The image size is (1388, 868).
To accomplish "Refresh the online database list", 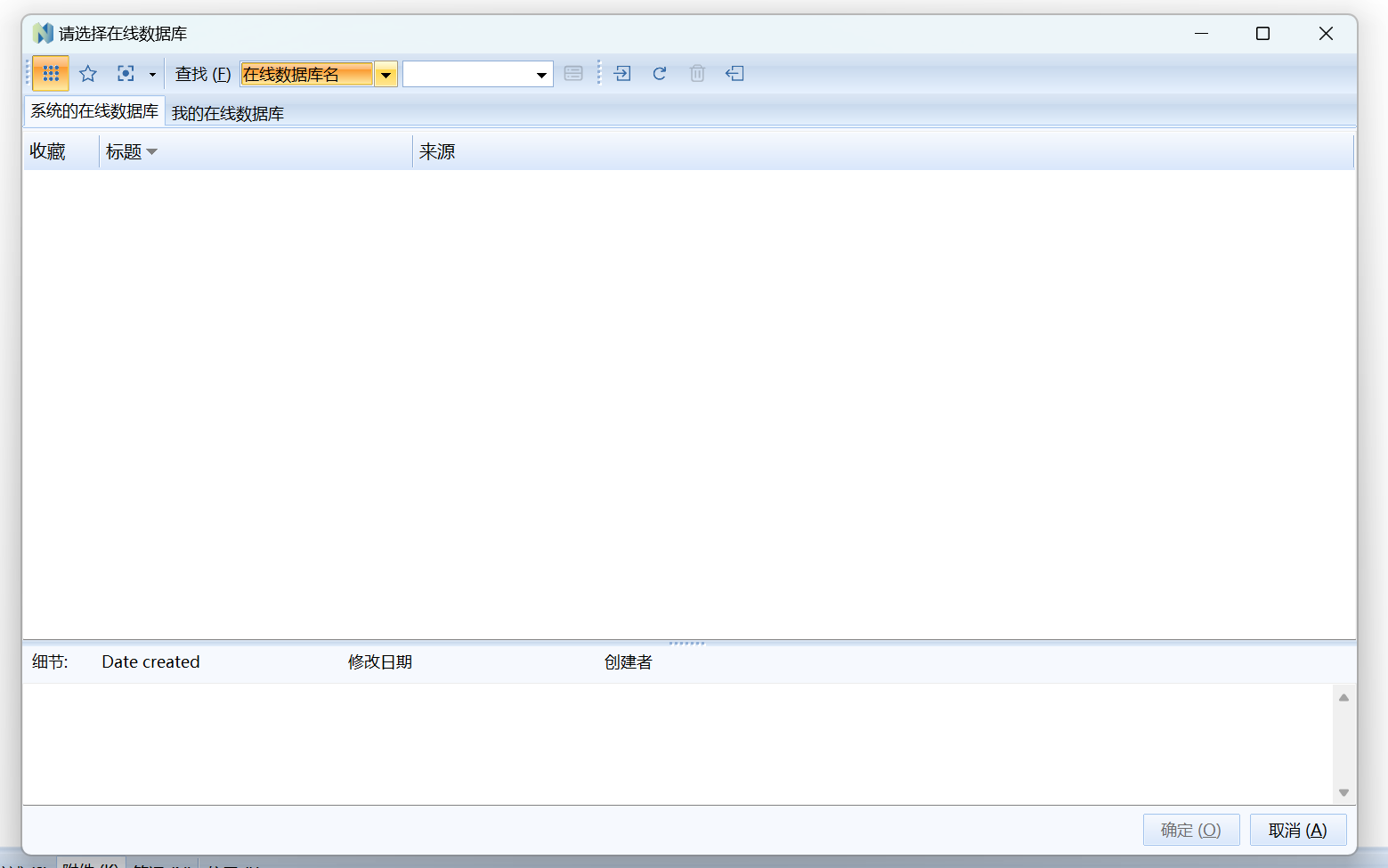I will tap(659, 73).
